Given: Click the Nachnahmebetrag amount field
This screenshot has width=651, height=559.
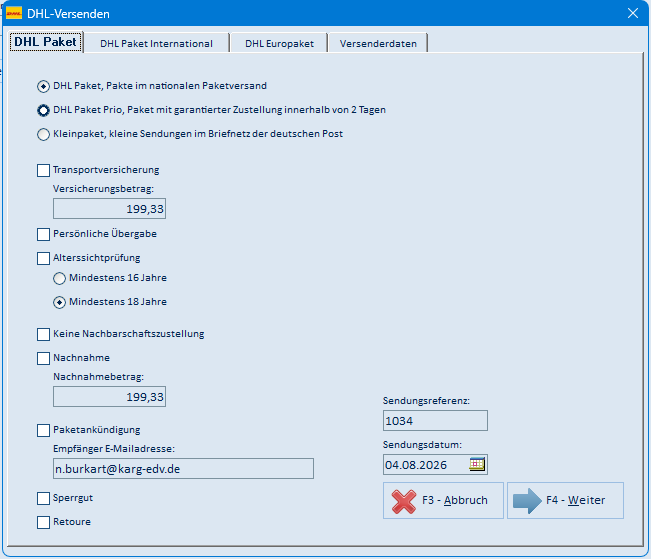Looking at the screenshot, I should [x=109, y=397].
